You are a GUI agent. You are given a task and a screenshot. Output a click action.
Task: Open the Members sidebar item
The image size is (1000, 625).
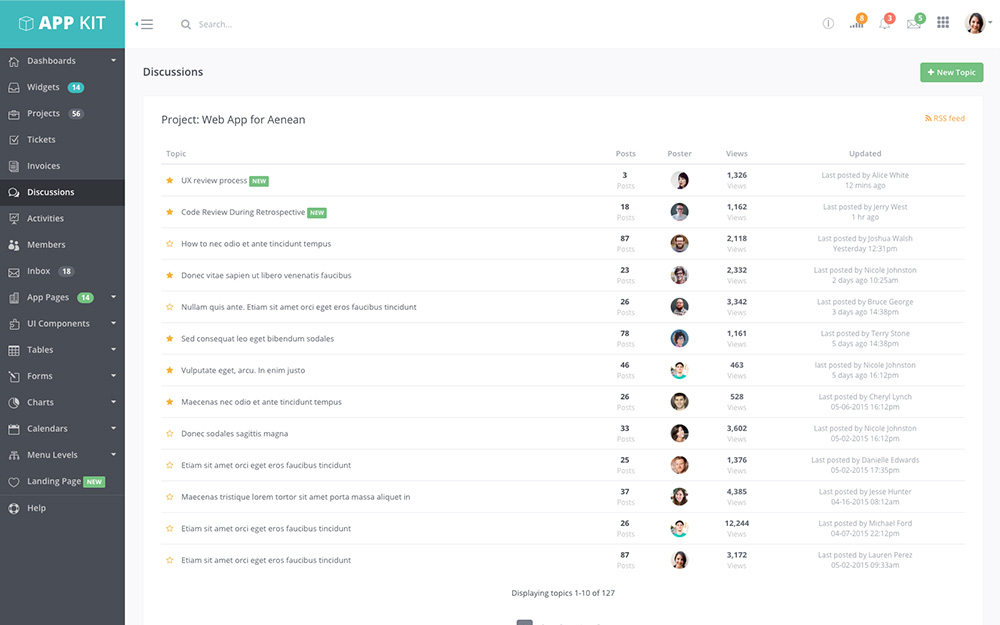coord(46,245)
